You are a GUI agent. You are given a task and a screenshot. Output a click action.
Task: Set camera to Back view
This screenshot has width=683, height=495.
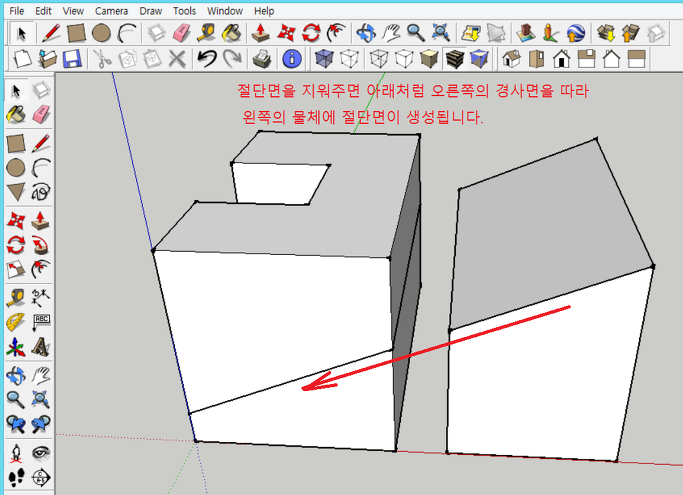(x=612, y=59)
